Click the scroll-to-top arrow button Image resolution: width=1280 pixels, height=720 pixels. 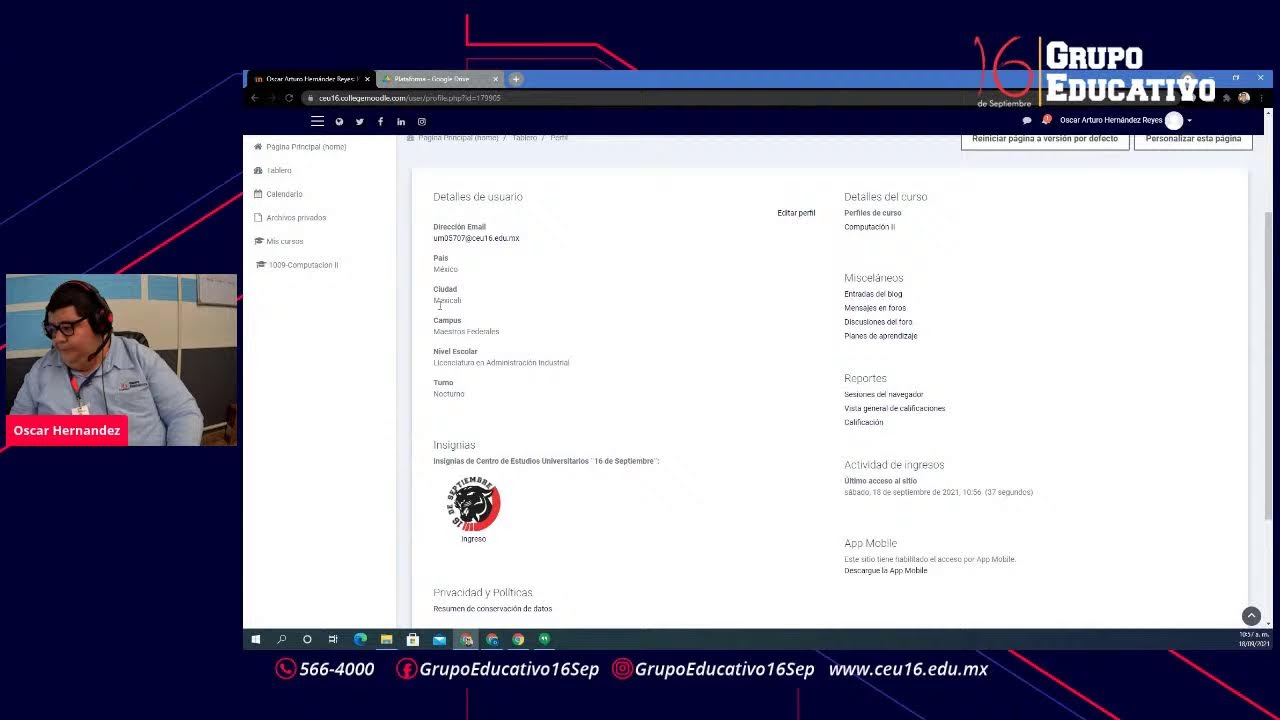click(x=1251, y=616)
